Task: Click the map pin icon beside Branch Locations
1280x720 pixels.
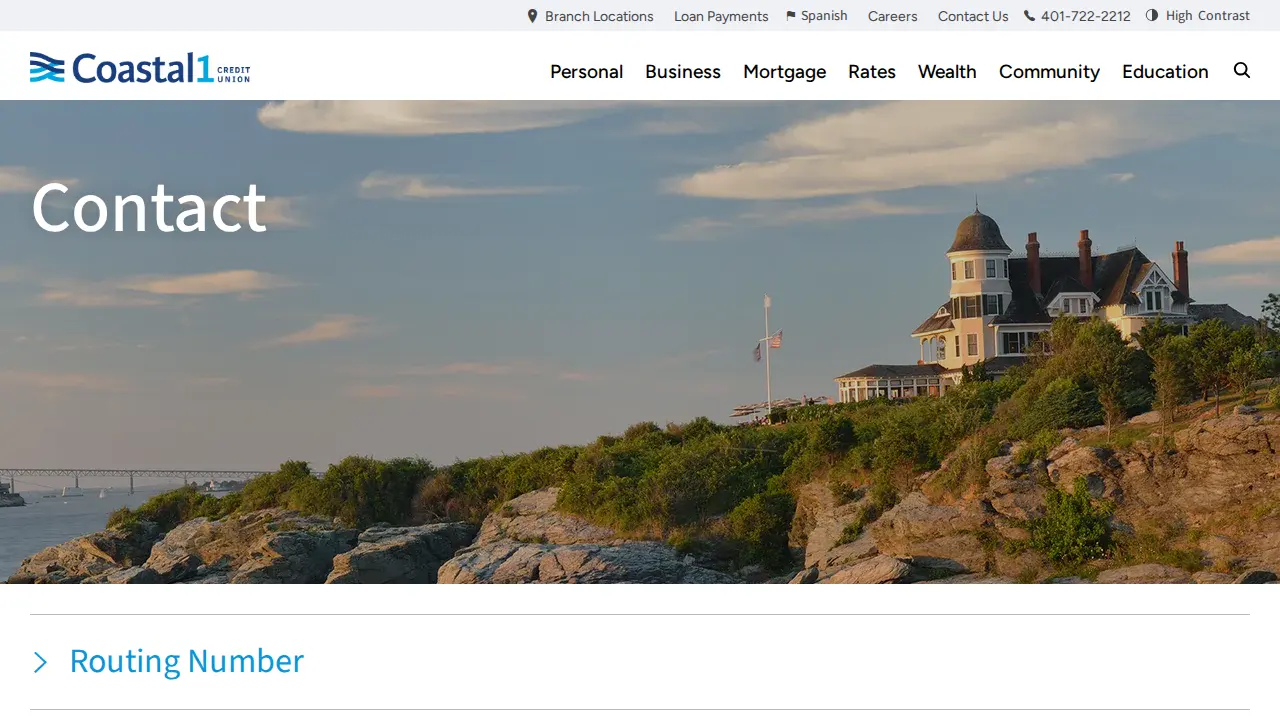Action: [x=533, y=16]
